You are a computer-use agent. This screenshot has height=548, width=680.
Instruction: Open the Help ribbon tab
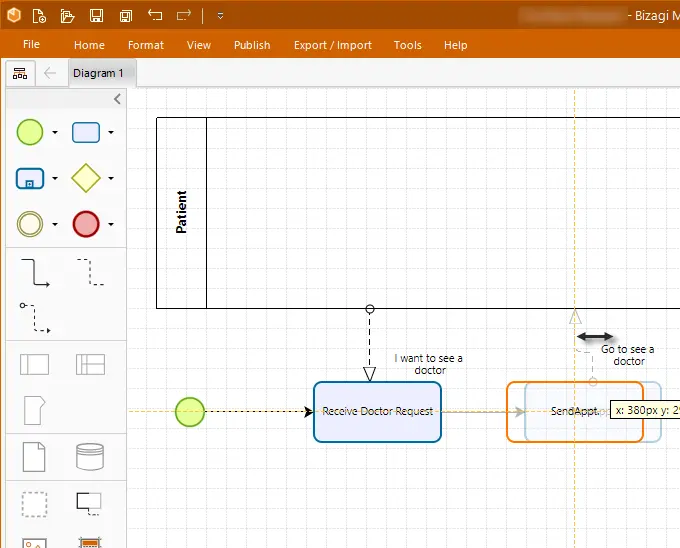[455, 45]
